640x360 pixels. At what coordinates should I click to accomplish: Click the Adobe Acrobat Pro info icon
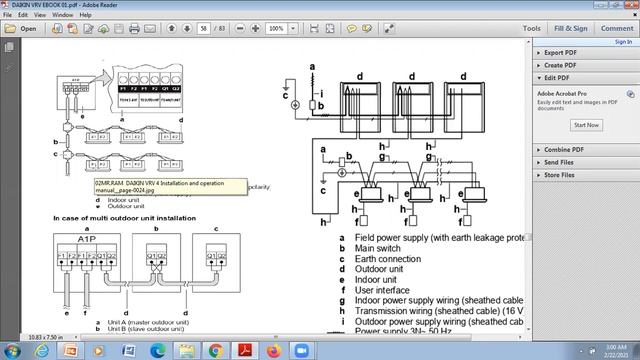pos(631,94)
